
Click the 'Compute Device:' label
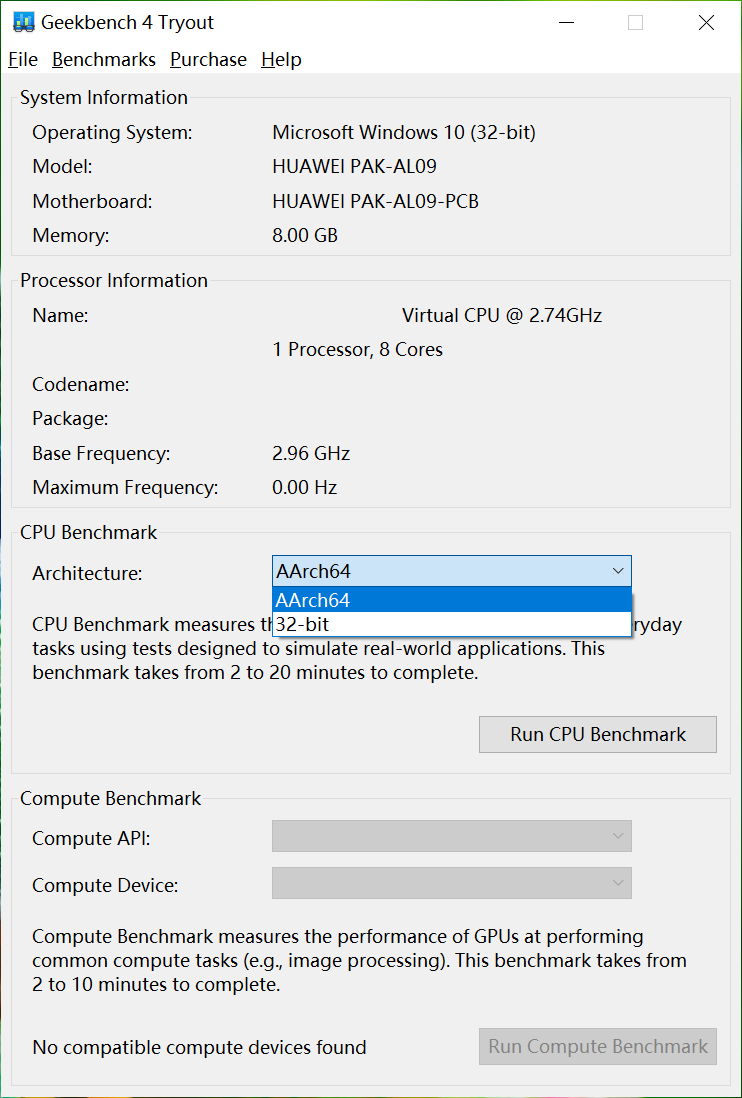click(x=105, y=885)
